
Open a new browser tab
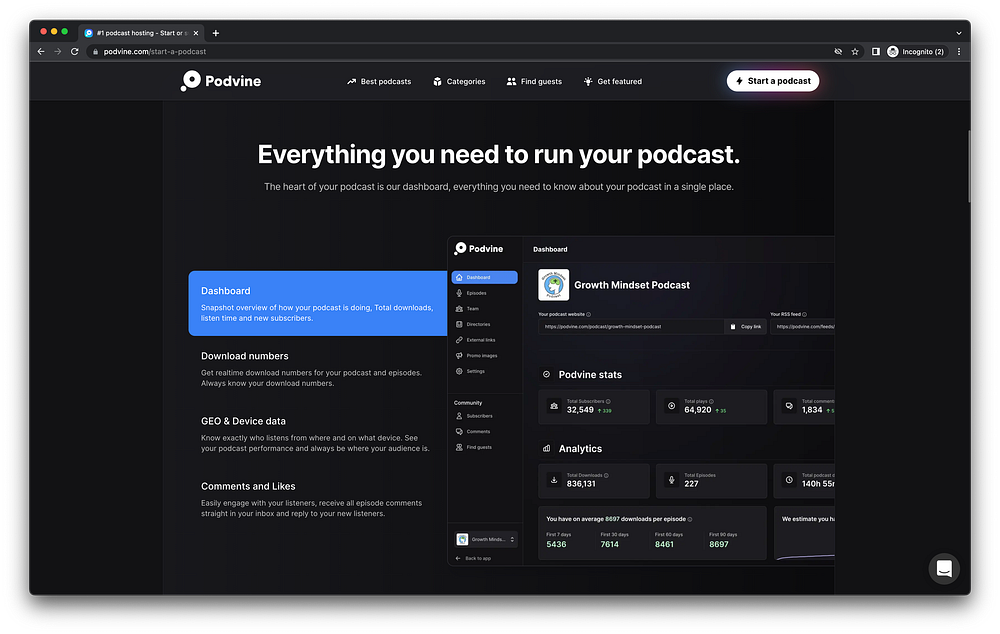[216, 33]
